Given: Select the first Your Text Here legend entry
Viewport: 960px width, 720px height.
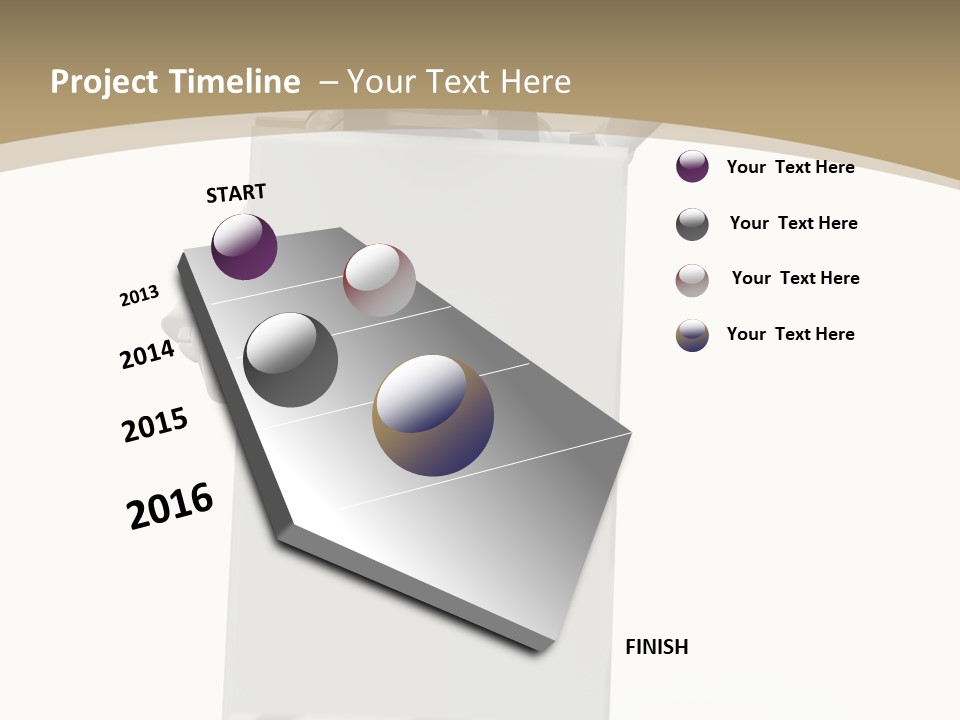Looking at the screenshot, I should pos(791,167).
